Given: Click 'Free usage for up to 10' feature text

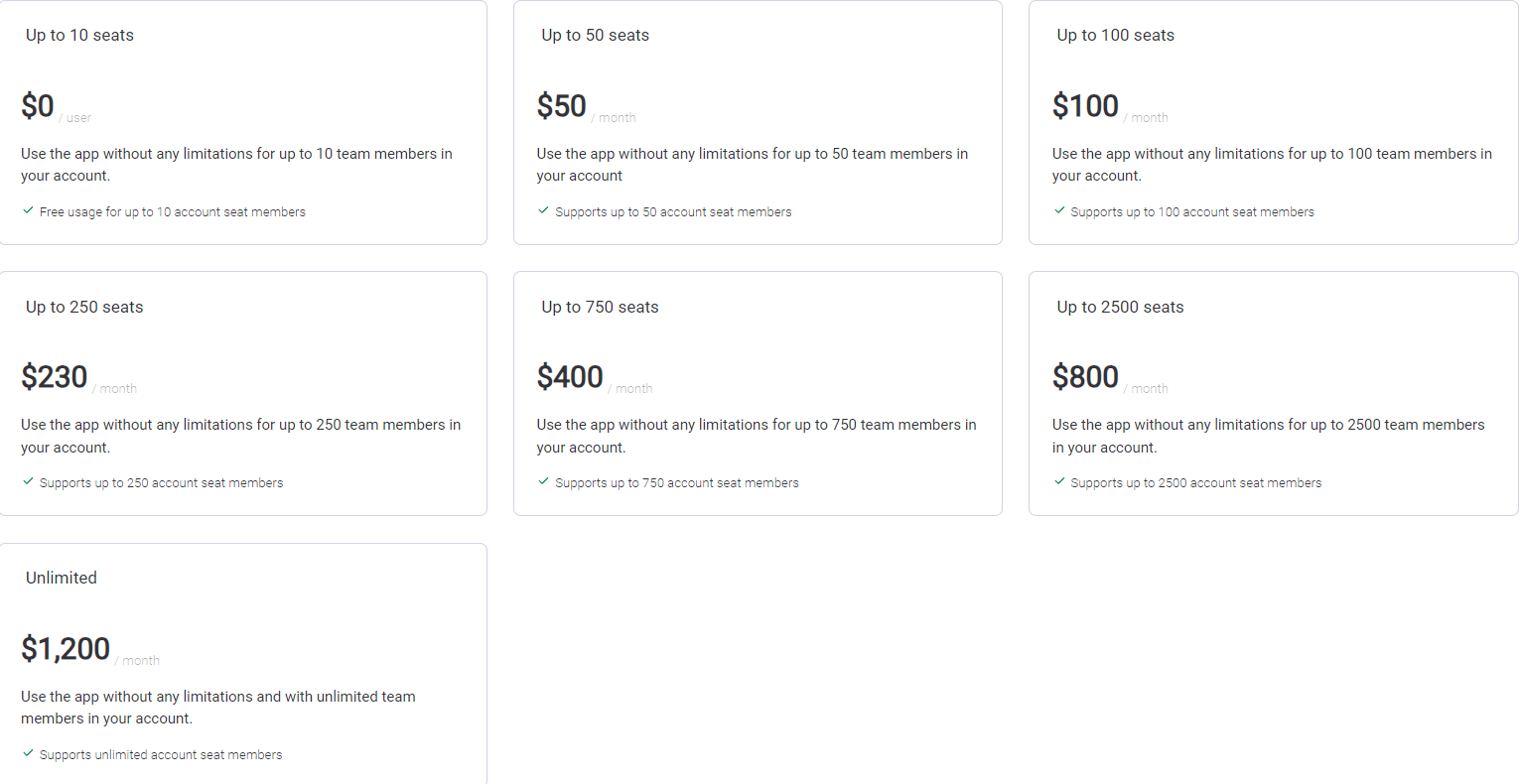Looking at the screenshot, I should coord(172,212).
